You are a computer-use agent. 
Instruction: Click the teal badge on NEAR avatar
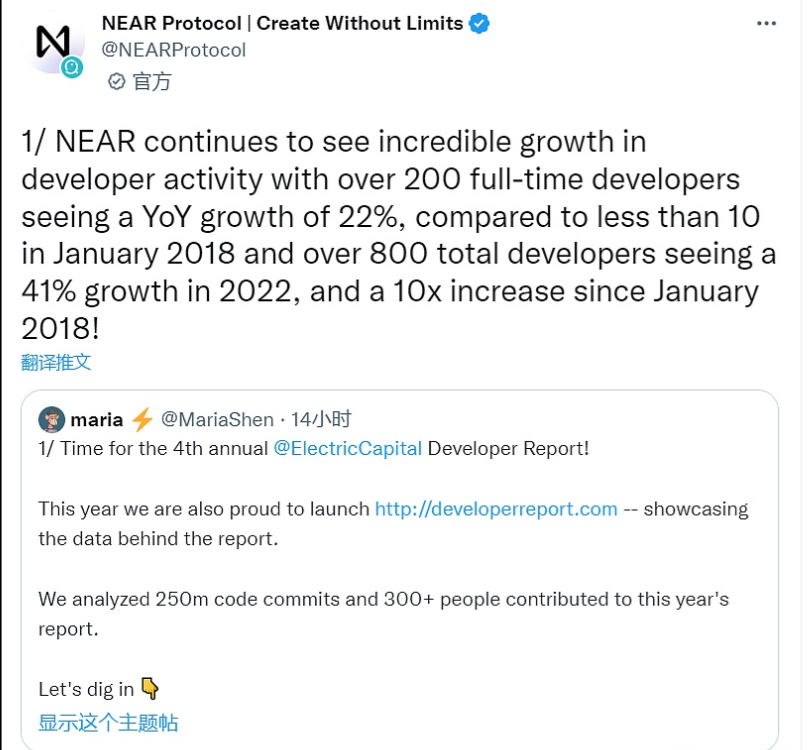(72, 67)
